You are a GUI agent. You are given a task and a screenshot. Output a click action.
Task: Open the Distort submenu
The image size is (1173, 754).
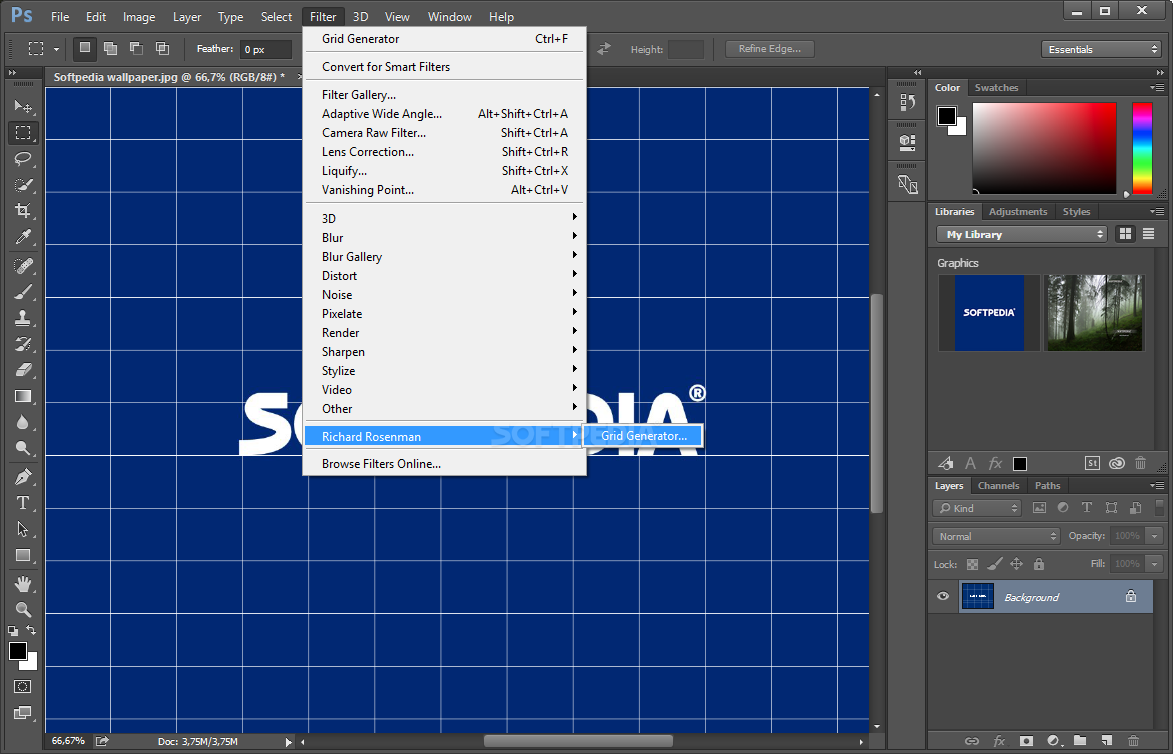[x=444, y=275]
